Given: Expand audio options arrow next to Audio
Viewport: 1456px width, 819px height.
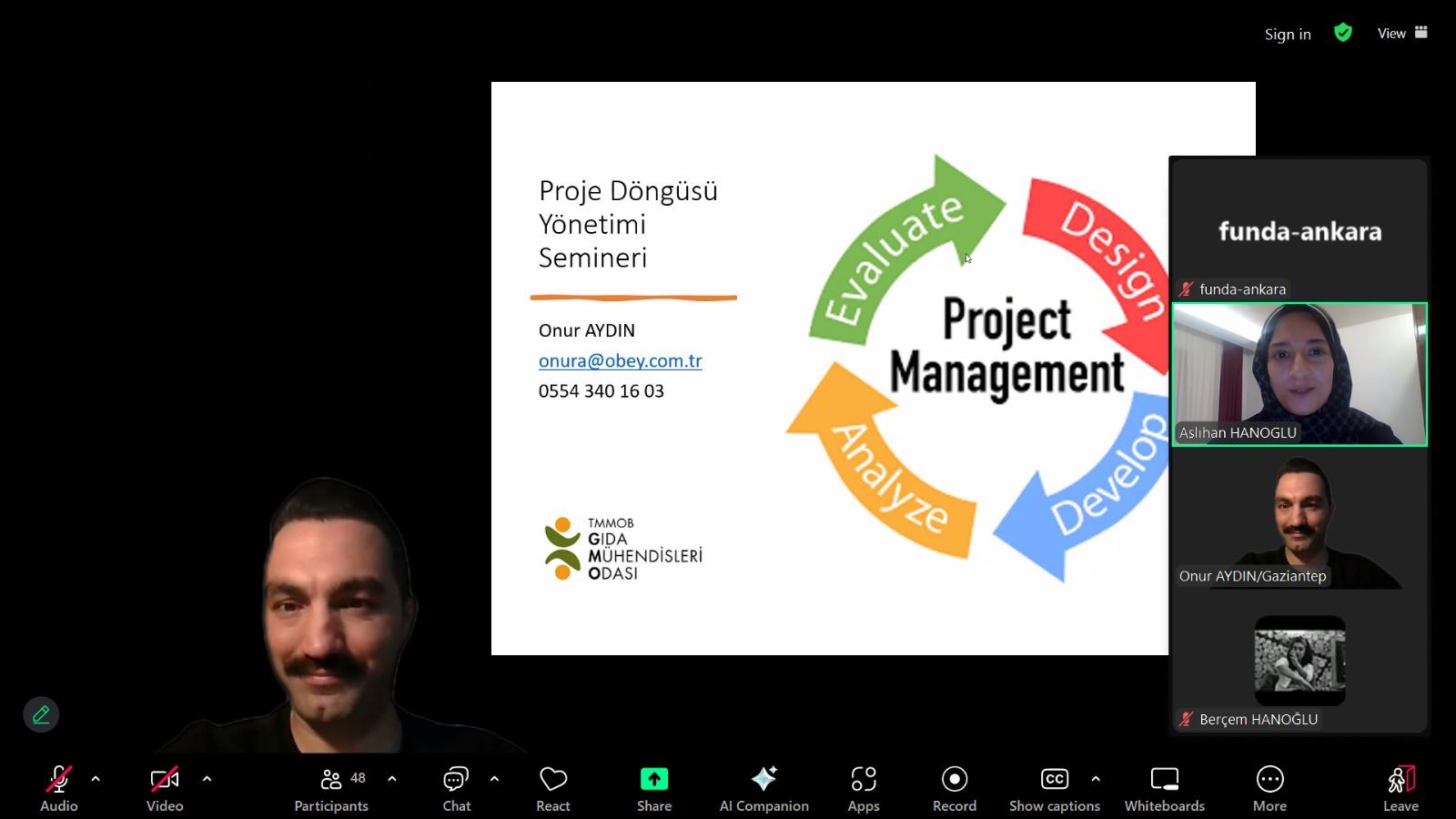Looking at the screenshot, I should 96,779.
